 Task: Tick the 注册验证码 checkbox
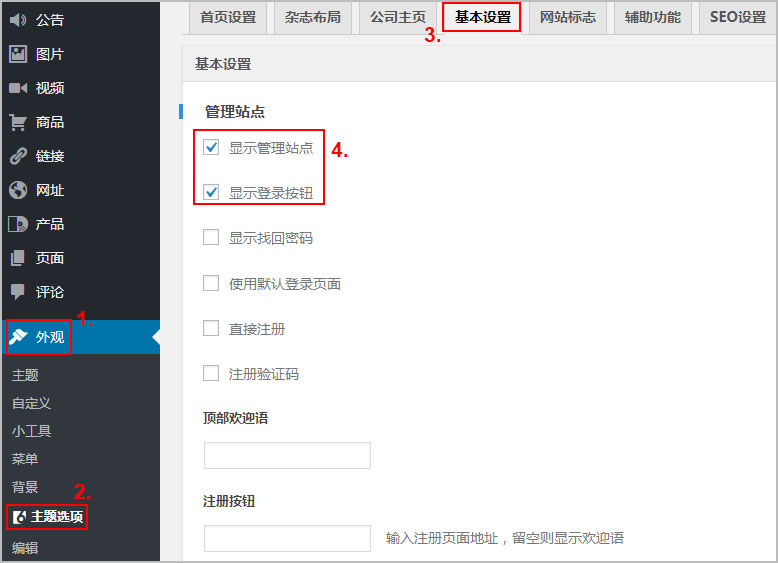pyautogui.click(x=211, y=373)
